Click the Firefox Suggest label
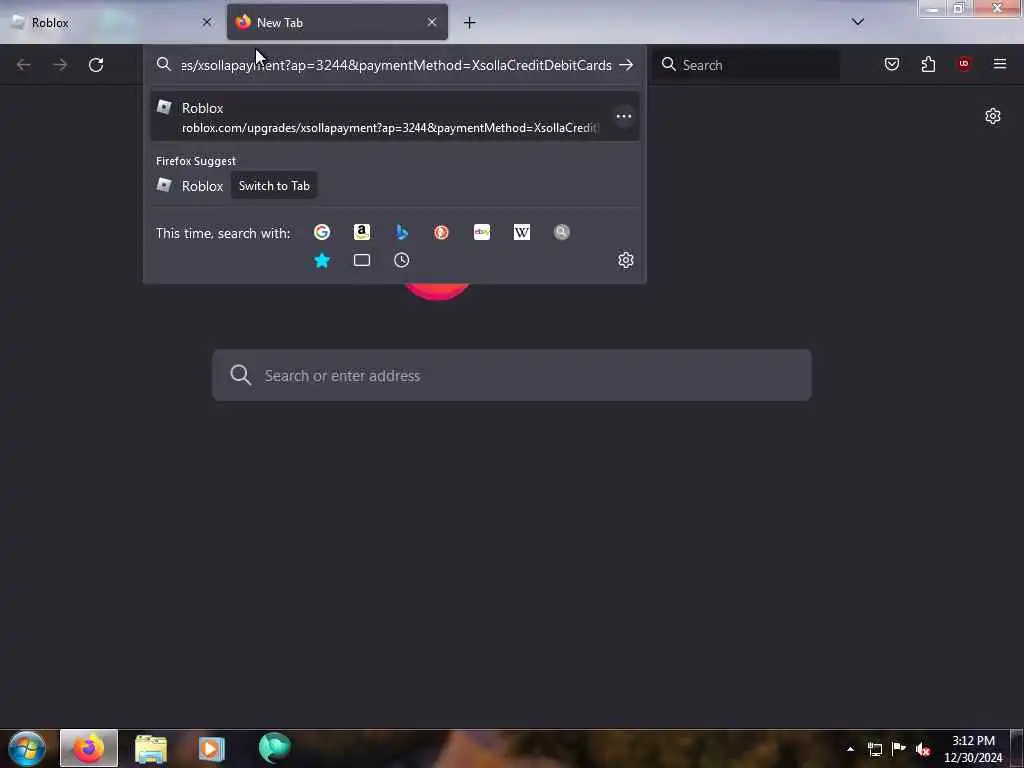1024x768 pixels. pos(196,161)
